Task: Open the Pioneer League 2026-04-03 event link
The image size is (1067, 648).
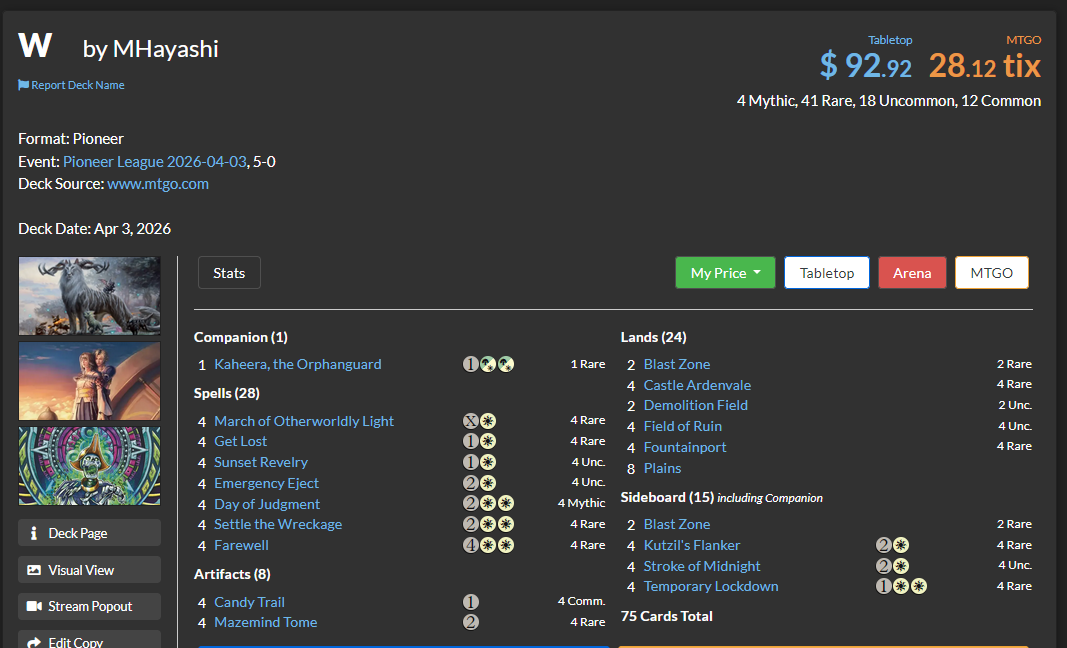Action: [154, 161]
